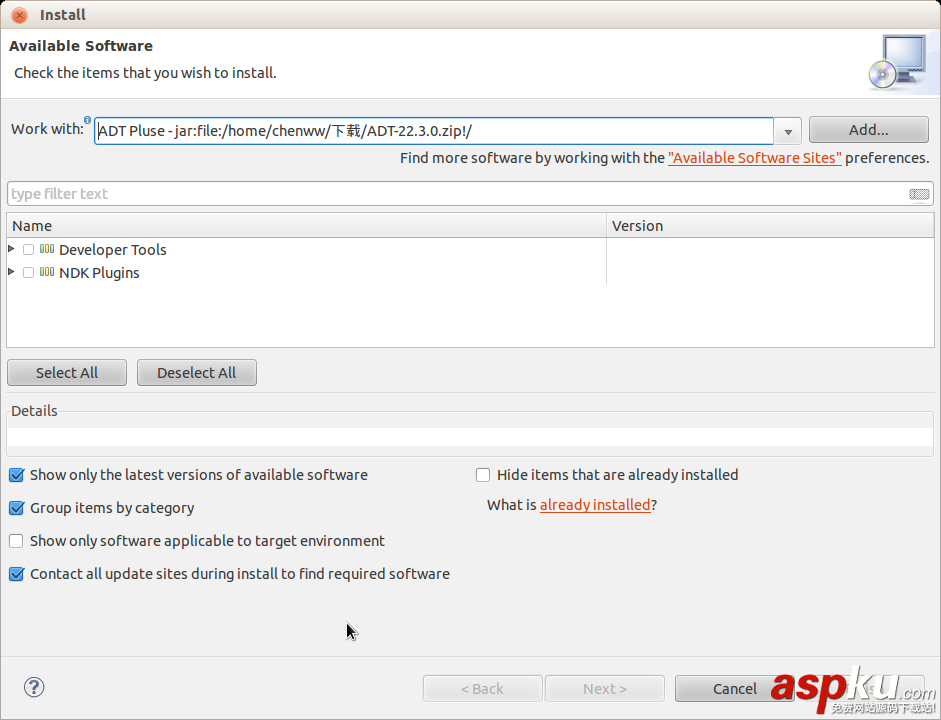Click the filter icon in the search field
941x720 pixels.
918,194
